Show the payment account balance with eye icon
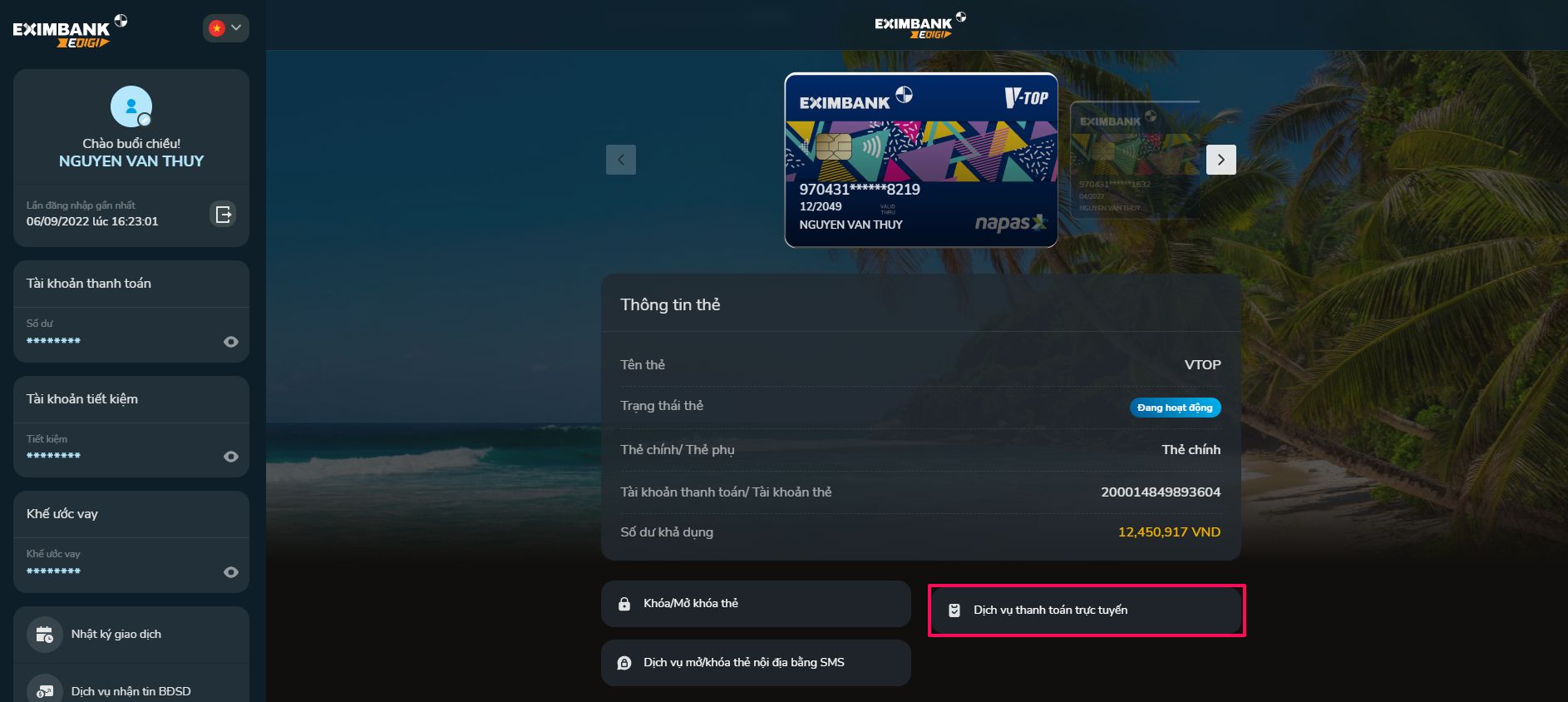Viewport: 1568px width, 702px height. (231, 342)
